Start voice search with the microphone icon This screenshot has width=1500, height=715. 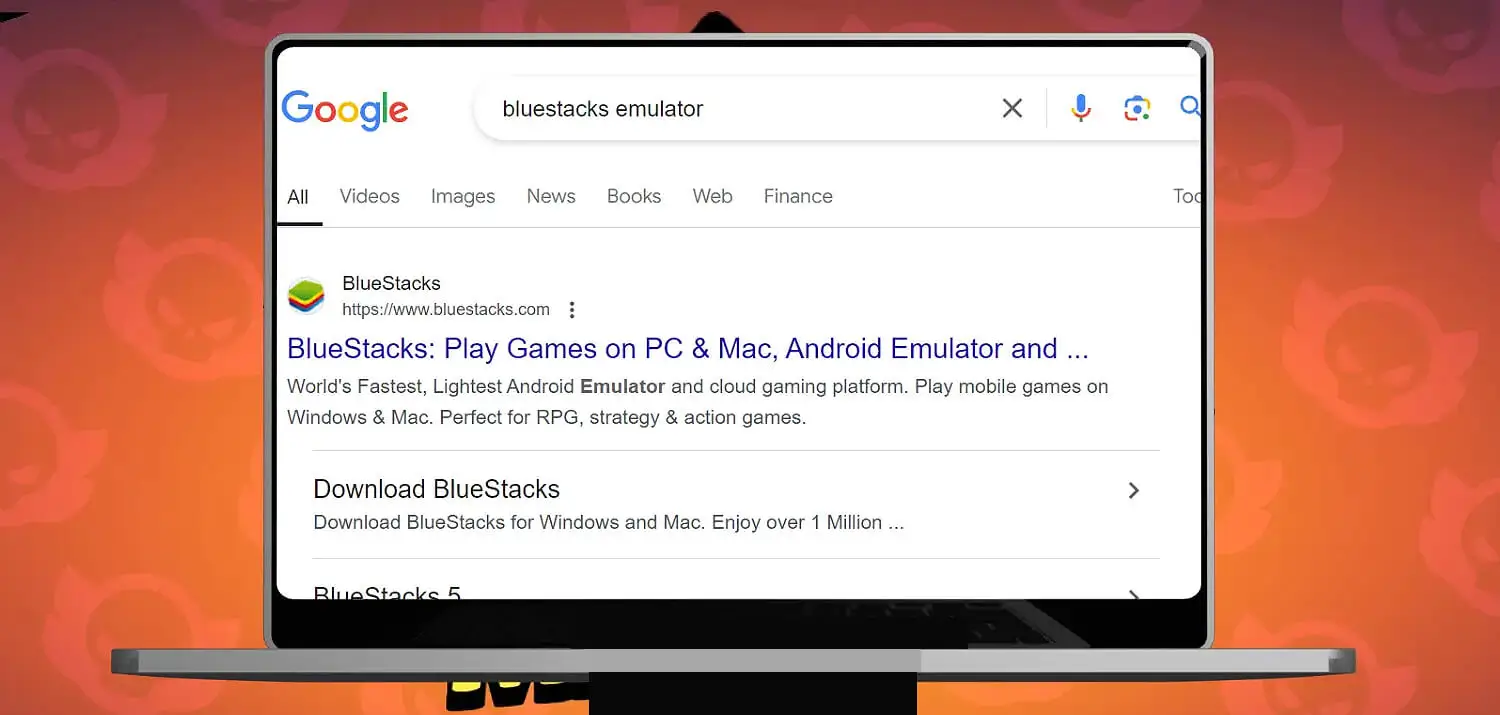[x=1080, y=108]
